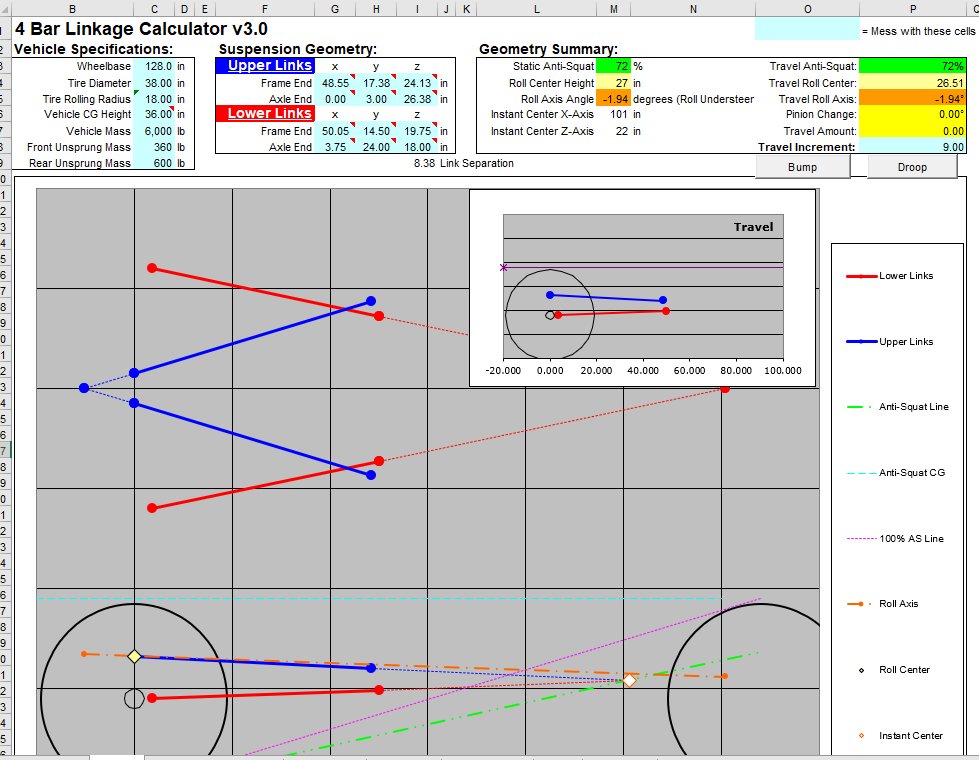The height and width of the screenshot is (760, 979).
Task: Click the Roll Center Height yellow 27 cell
Action: (x=614, y=82)
